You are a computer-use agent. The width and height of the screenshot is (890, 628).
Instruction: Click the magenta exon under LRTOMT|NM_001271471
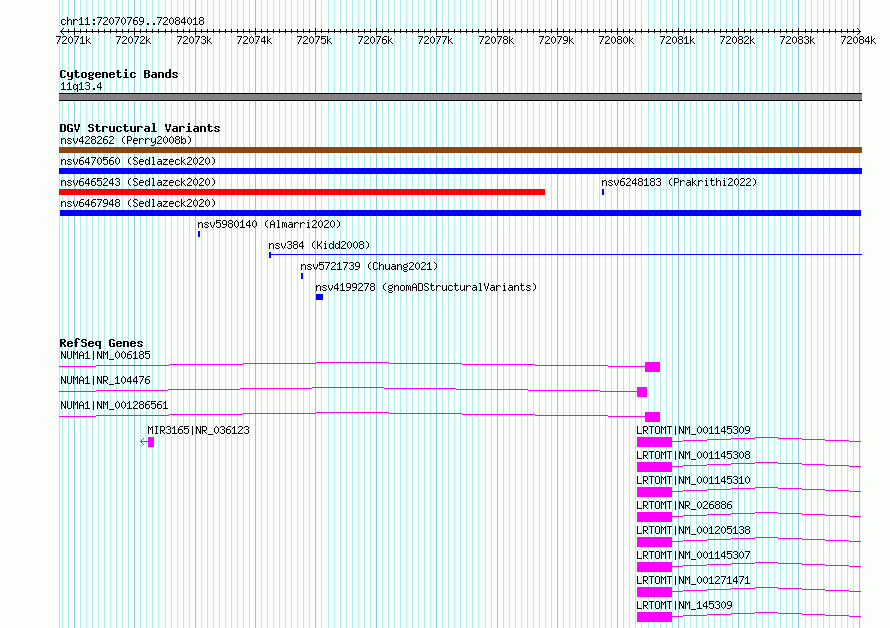click(654, 592)
